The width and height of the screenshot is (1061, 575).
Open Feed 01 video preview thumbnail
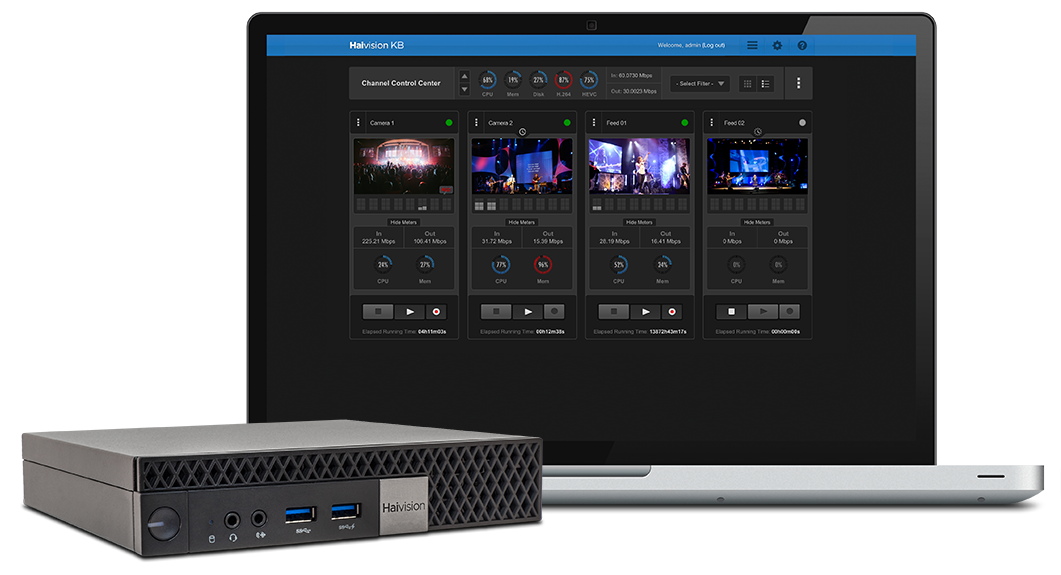[x=639, y=166]
